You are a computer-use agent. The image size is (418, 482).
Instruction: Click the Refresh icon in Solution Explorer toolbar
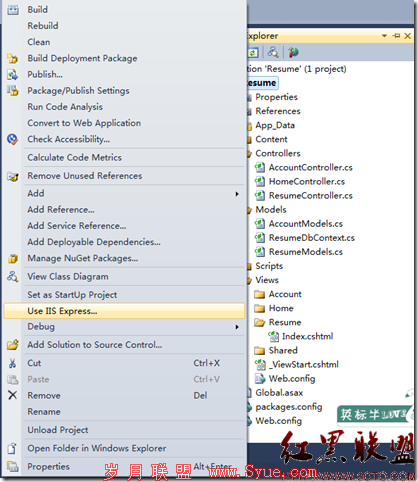(253, 52)
